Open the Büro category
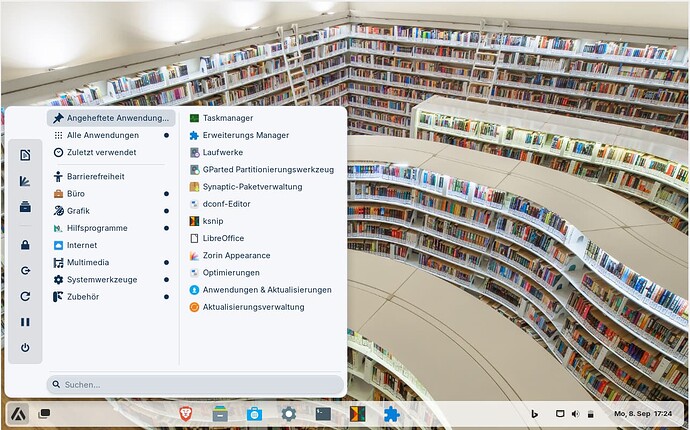Image resolution: width=690 pixels, height=430 pixels. [111, 194]
